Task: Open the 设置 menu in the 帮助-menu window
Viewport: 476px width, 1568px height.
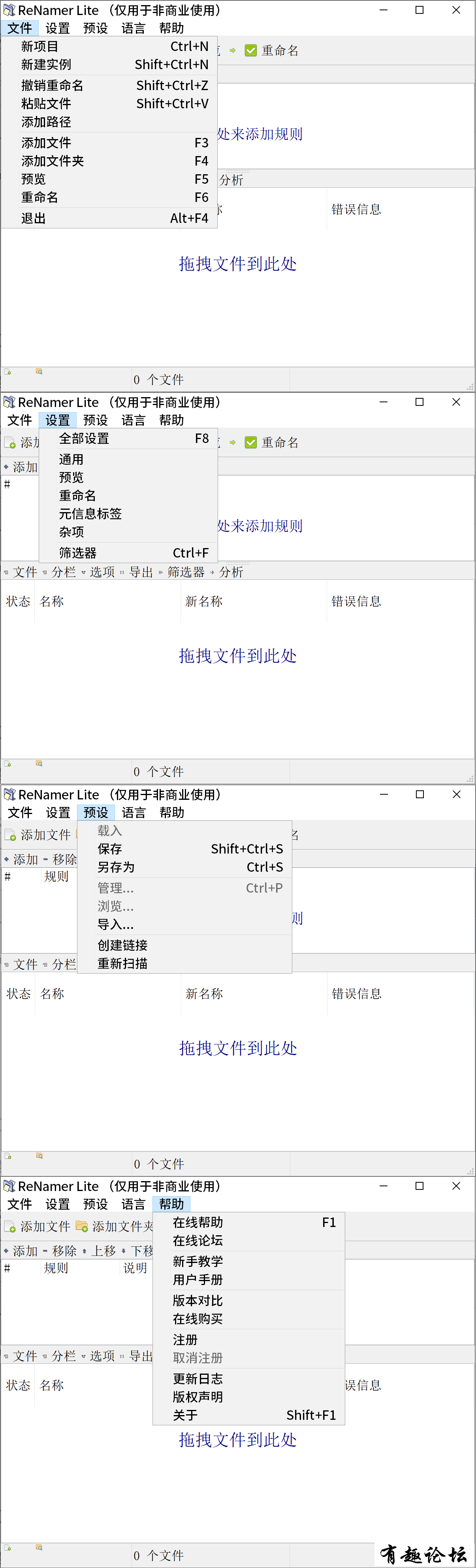Action: (x=58, y=1204)
